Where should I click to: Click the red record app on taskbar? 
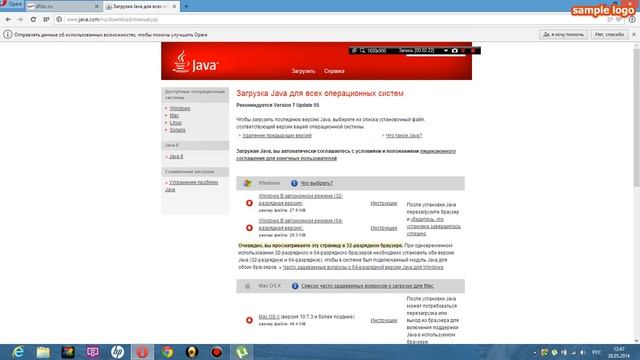pyautogui.click(x=217, y=352)
